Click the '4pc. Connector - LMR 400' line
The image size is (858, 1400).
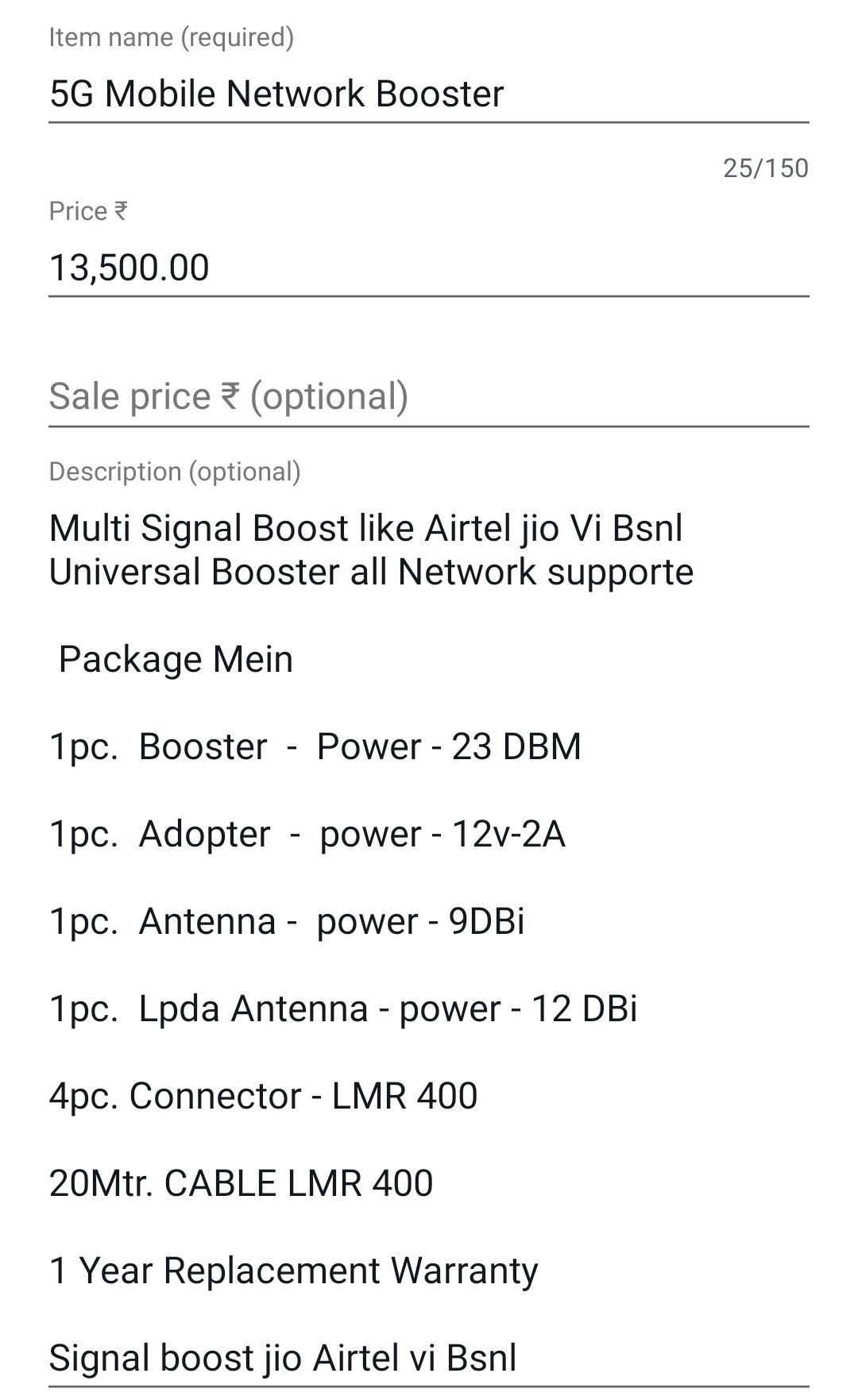coord(263,1097)
